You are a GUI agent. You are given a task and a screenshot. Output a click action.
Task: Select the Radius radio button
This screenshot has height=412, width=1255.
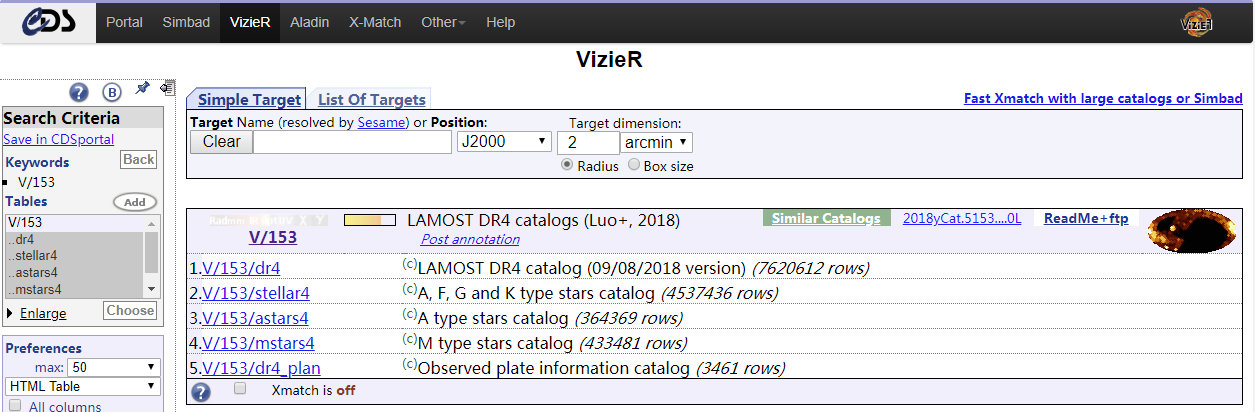(567, 166)
